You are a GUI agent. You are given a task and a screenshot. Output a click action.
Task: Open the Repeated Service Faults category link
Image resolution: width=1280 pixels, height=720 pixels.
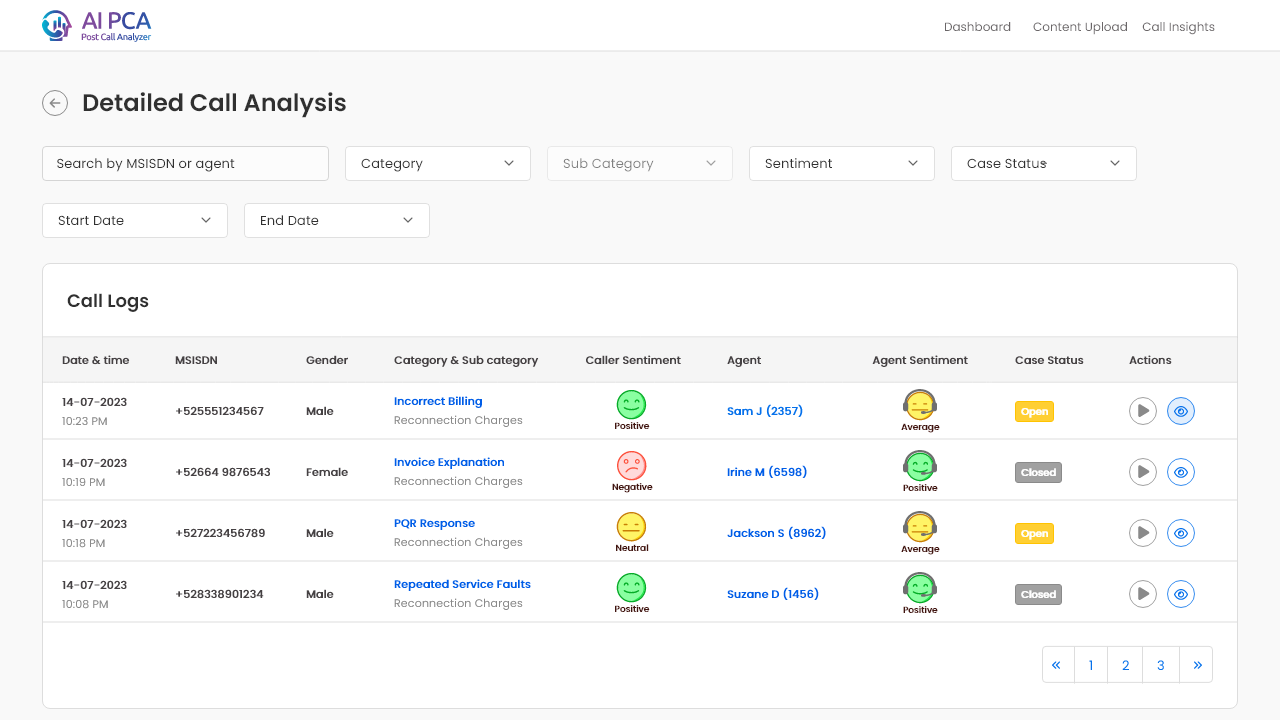click(462, 584)
